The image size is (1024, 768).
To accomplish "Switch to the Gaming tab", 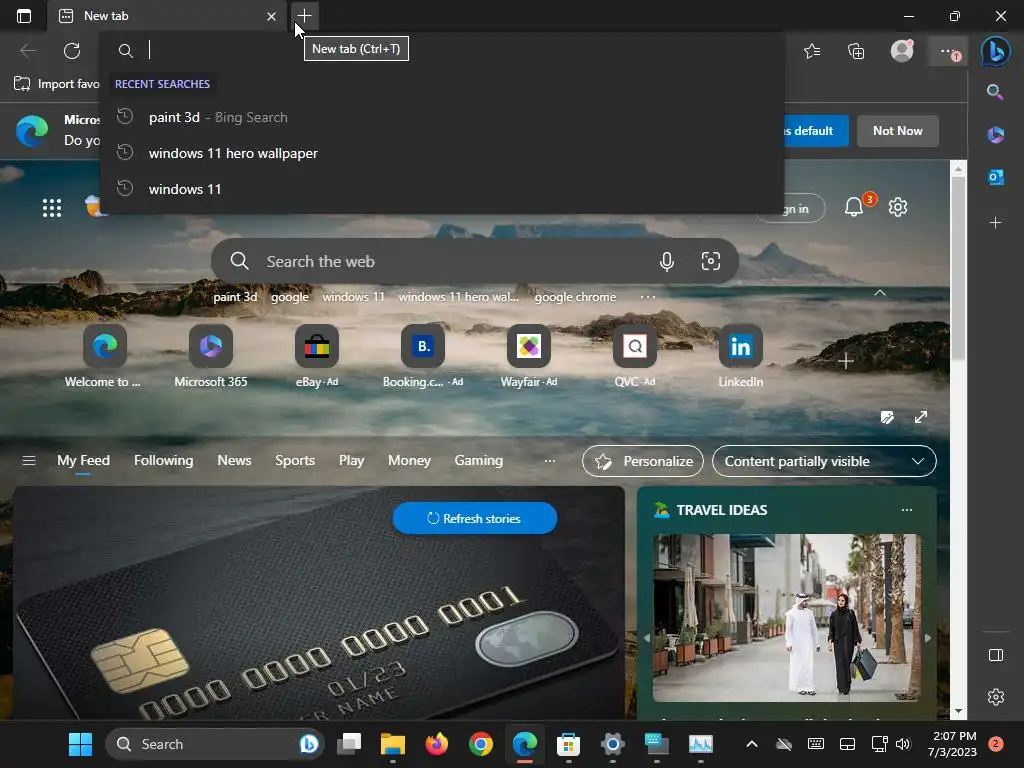I will [x=478, y=460].
